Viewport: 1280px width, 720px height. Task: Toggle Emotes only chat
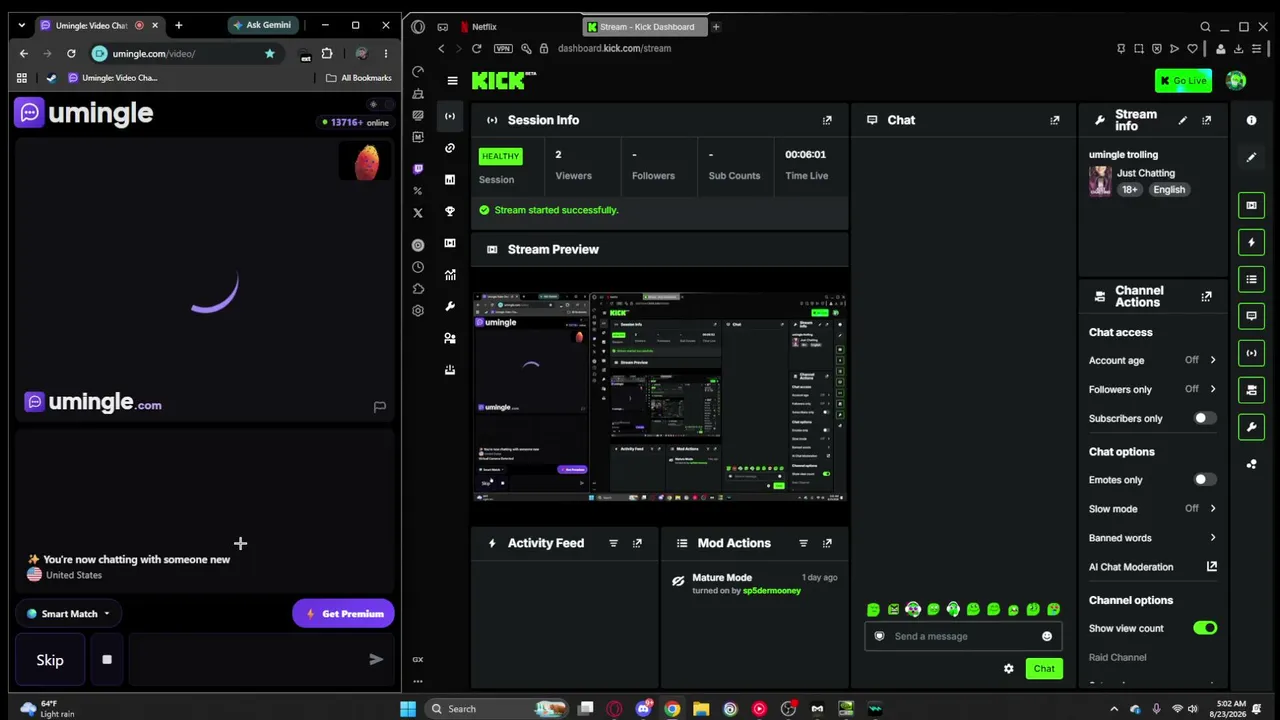tap(1204, 480)
